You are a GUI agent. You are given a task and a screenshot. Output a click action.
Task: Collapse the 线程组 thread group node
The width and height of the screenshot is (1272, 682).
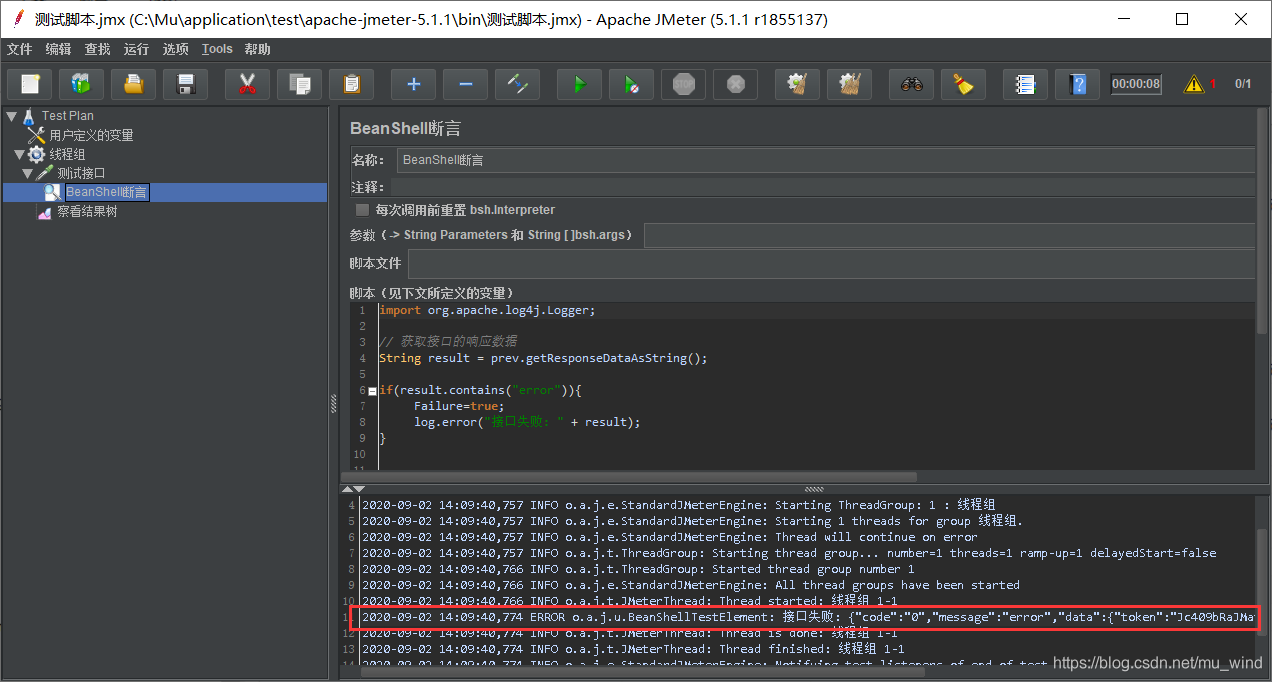pyautogui.click(x=19, y=154)
